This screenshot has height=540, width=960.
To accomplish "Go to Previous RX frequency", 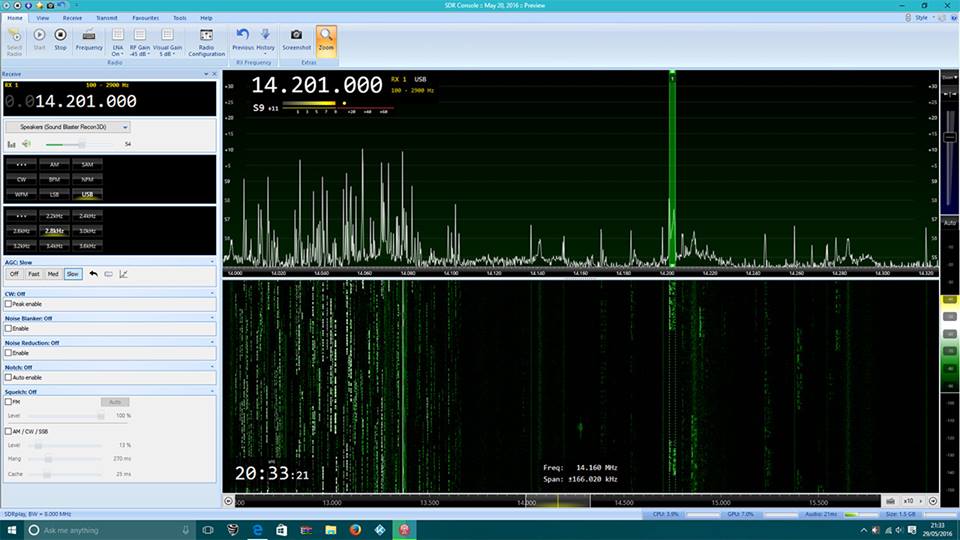I will tap(243, 39).
